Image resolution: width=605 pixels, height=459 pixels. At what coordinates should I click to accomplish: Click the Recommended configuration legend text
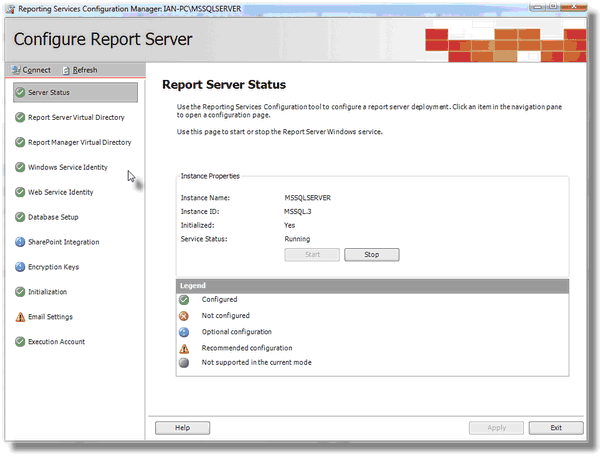point(247,348)
